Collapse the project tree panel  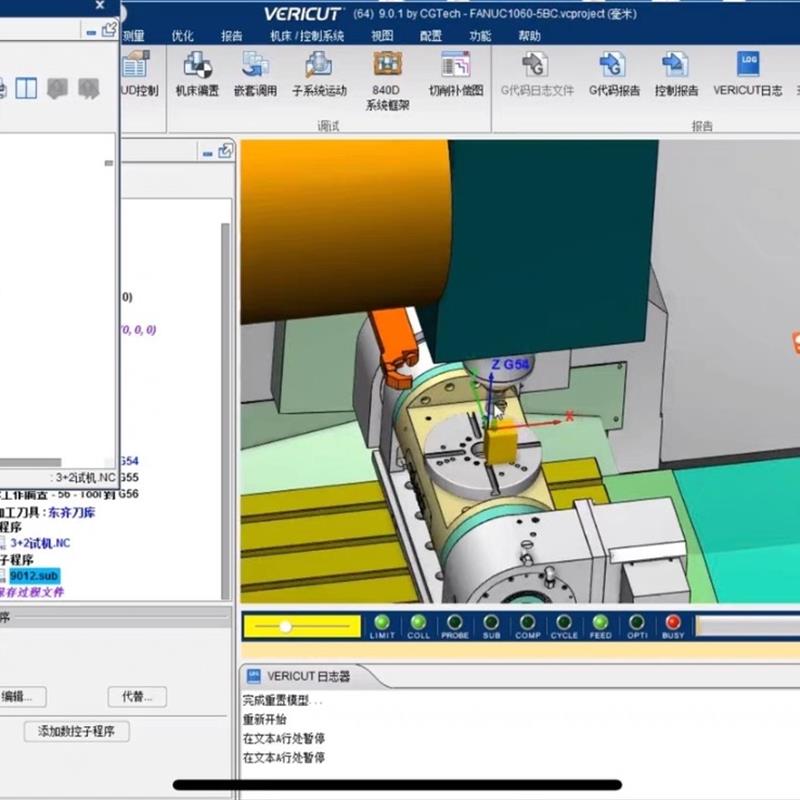coord(207,154)
